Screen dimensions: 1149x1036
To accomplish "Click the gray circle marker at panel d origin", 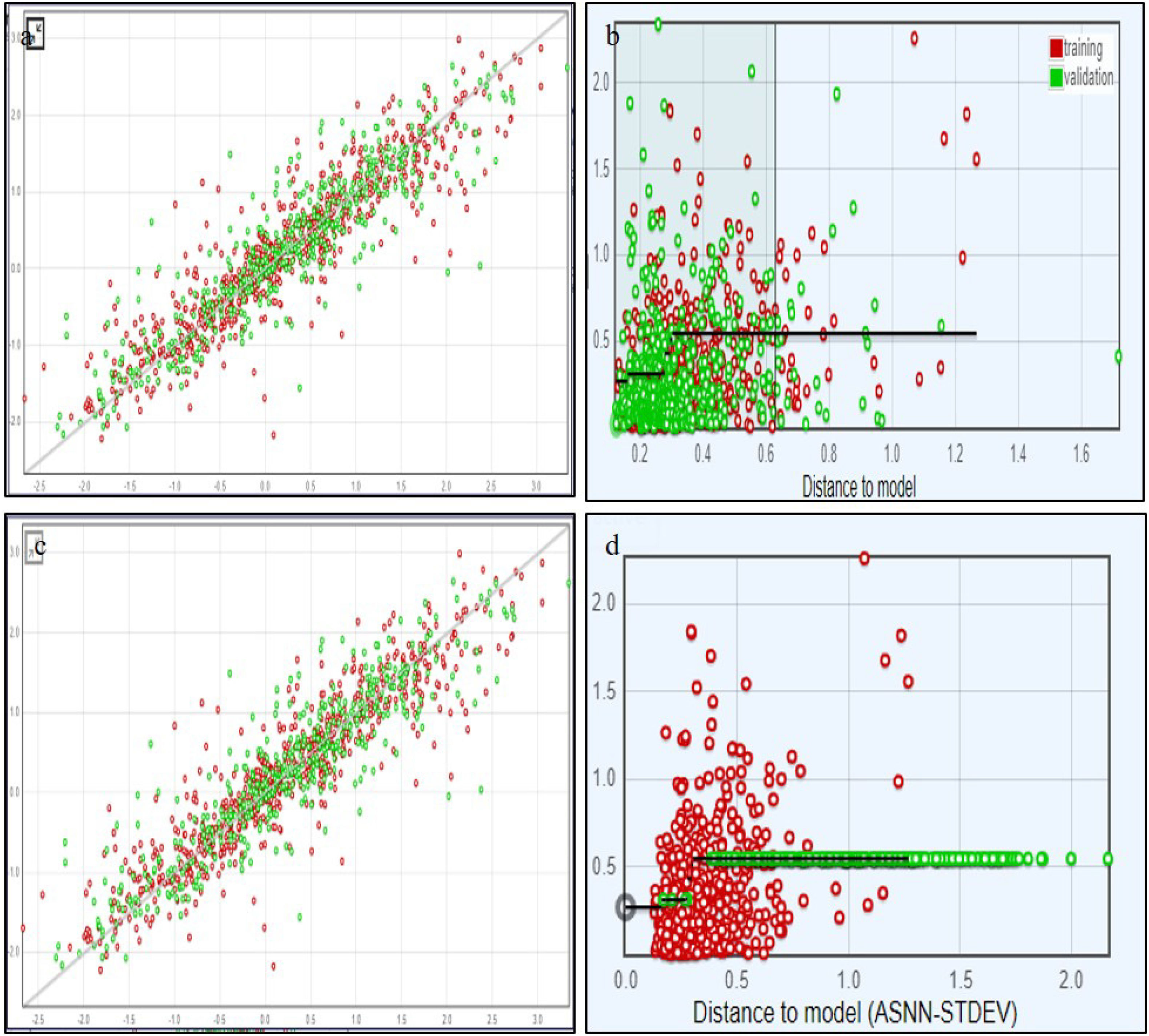I will [x=625, y=907].
